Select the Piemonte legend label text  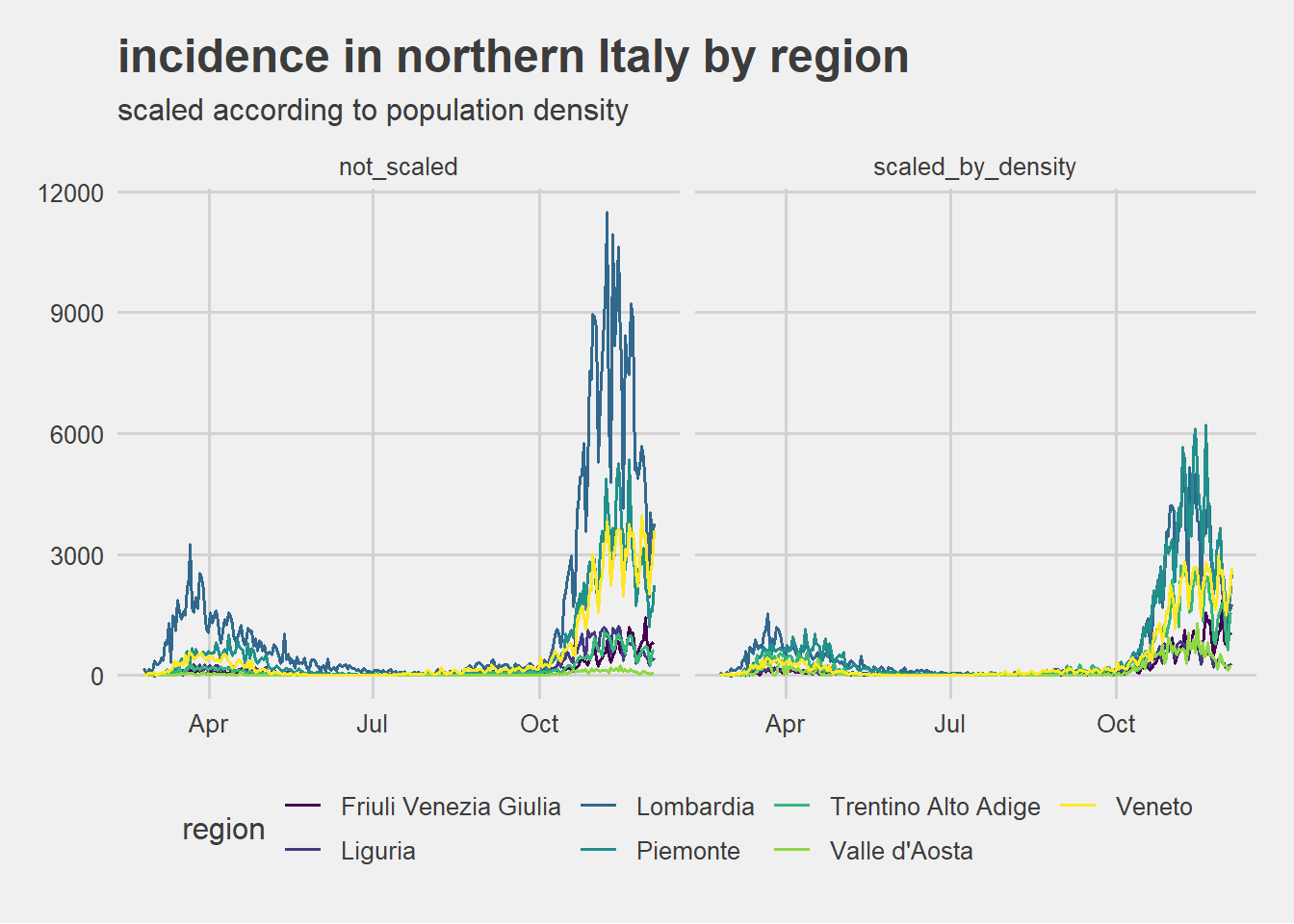[687, 851]
